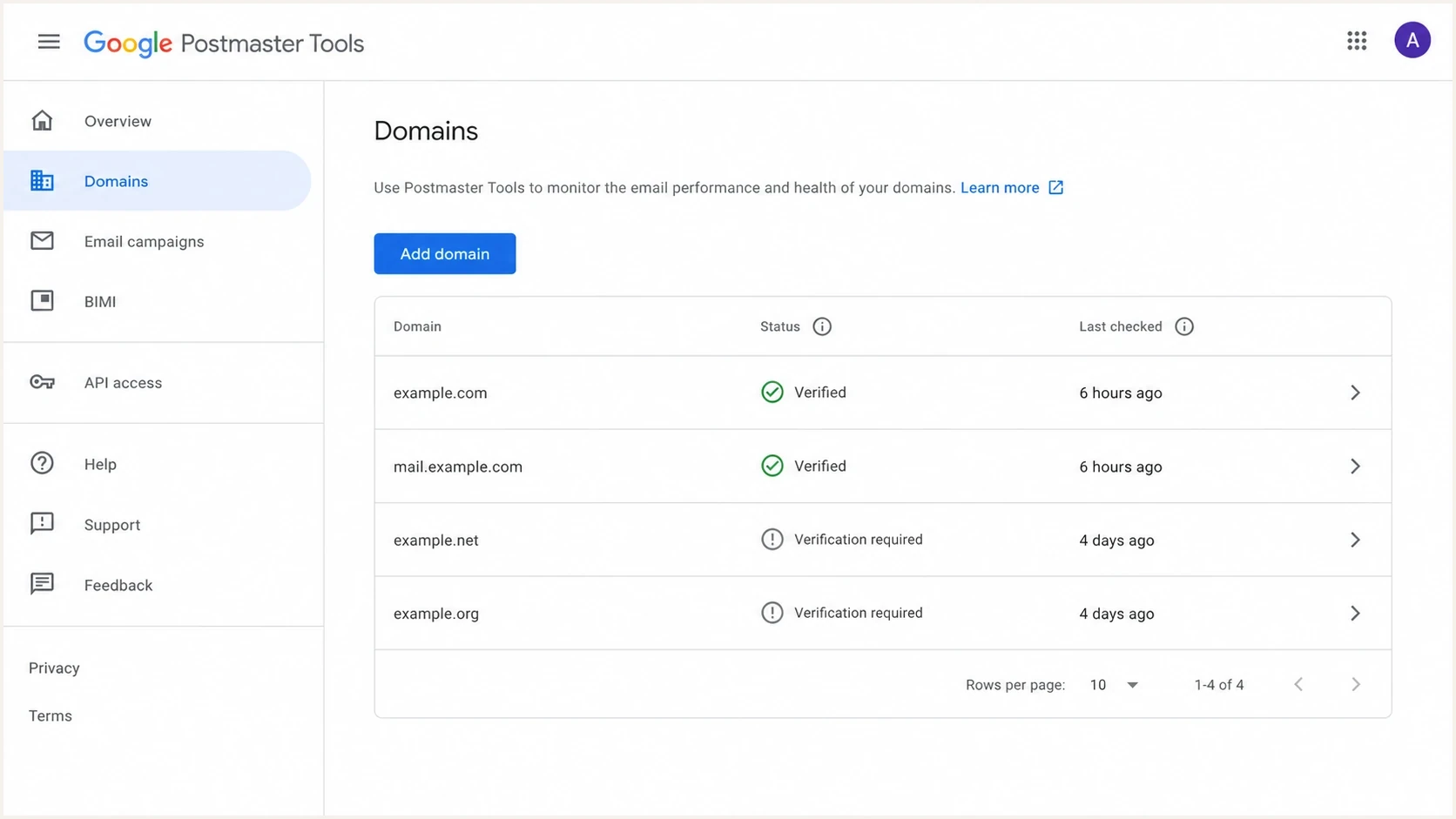Click the Domains page heading

coord(426,131)
